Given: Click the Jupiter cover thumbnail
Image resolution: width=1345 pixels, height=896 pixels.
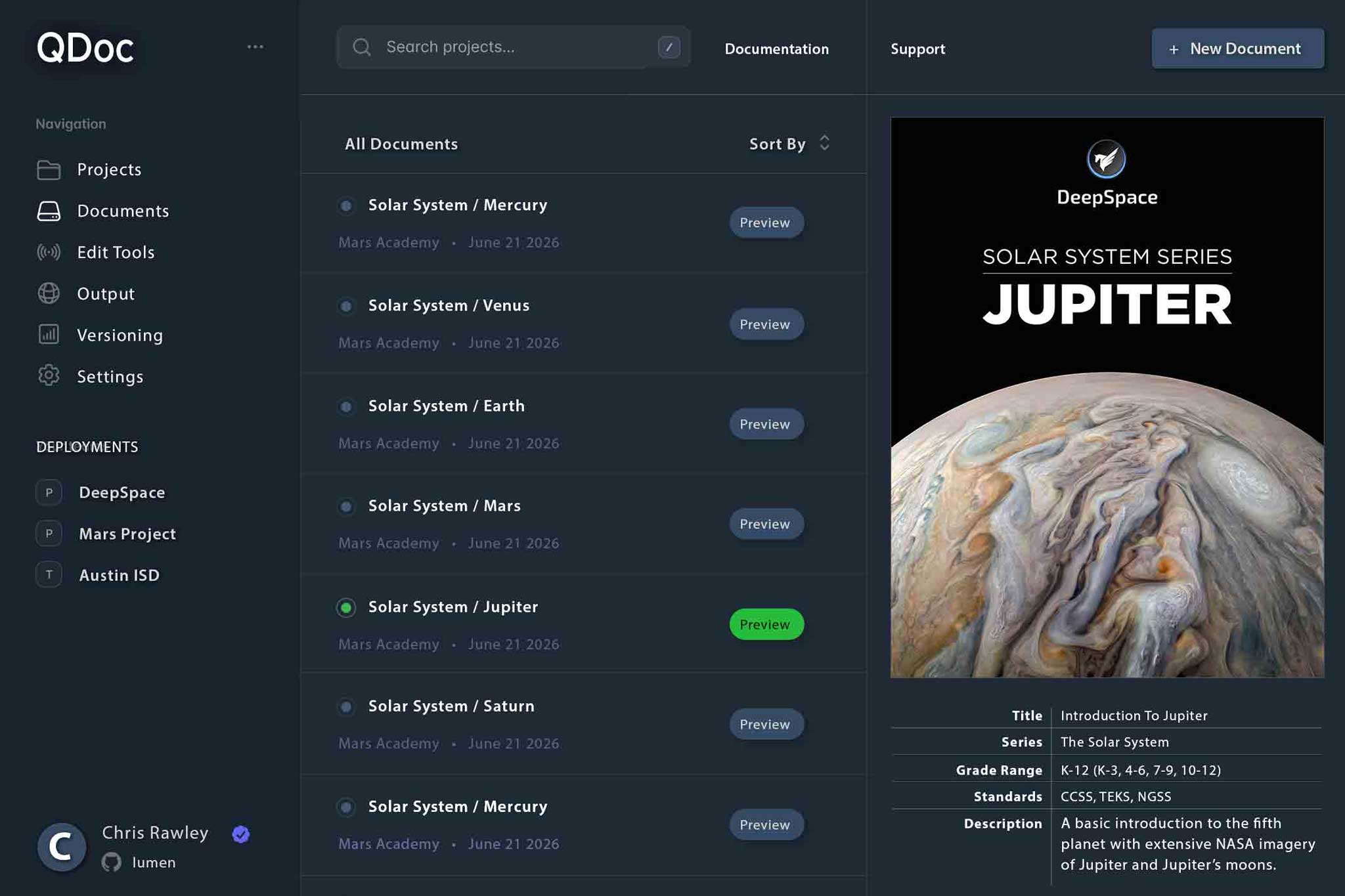Looking at the screenshot, I should pos(1107,397).
